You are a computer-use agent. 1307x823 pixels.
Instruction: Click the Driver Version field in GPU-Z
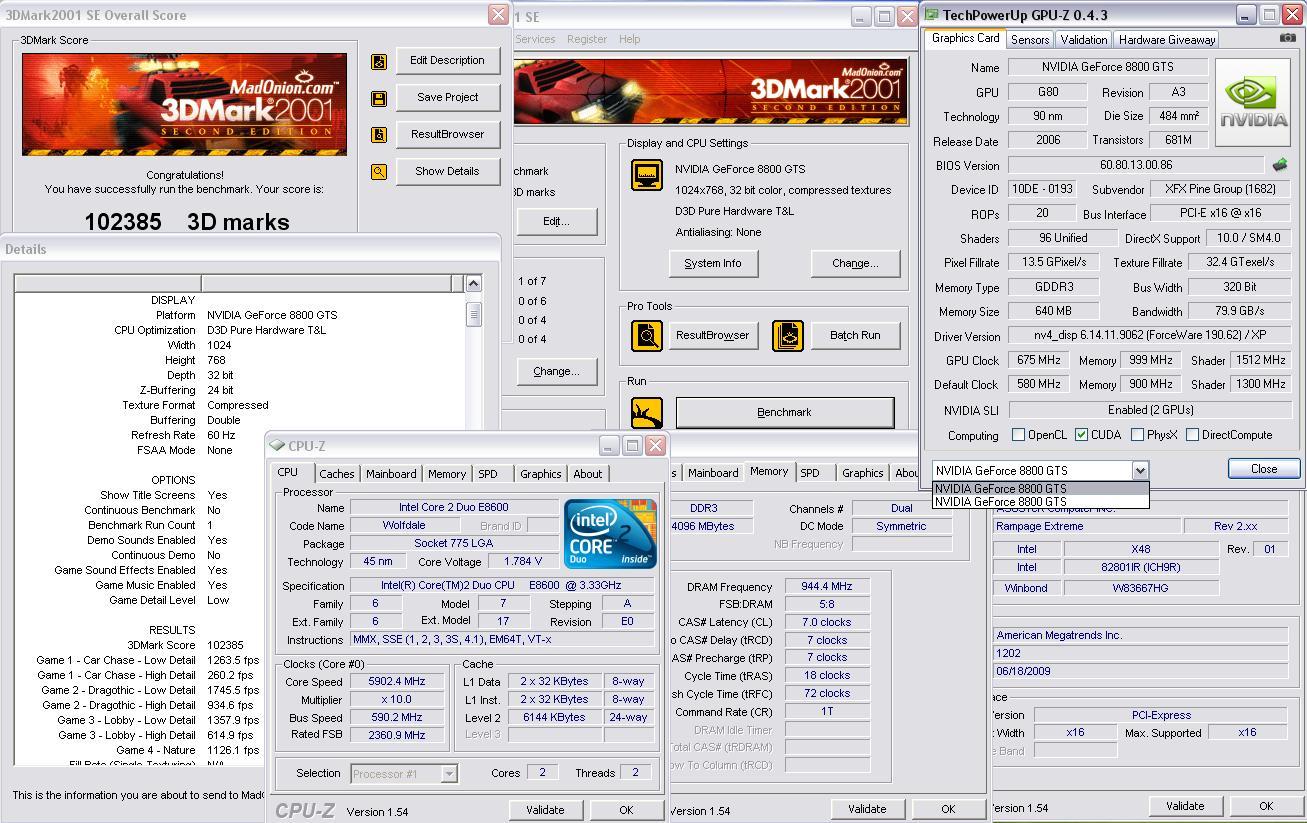(1149, 336)
